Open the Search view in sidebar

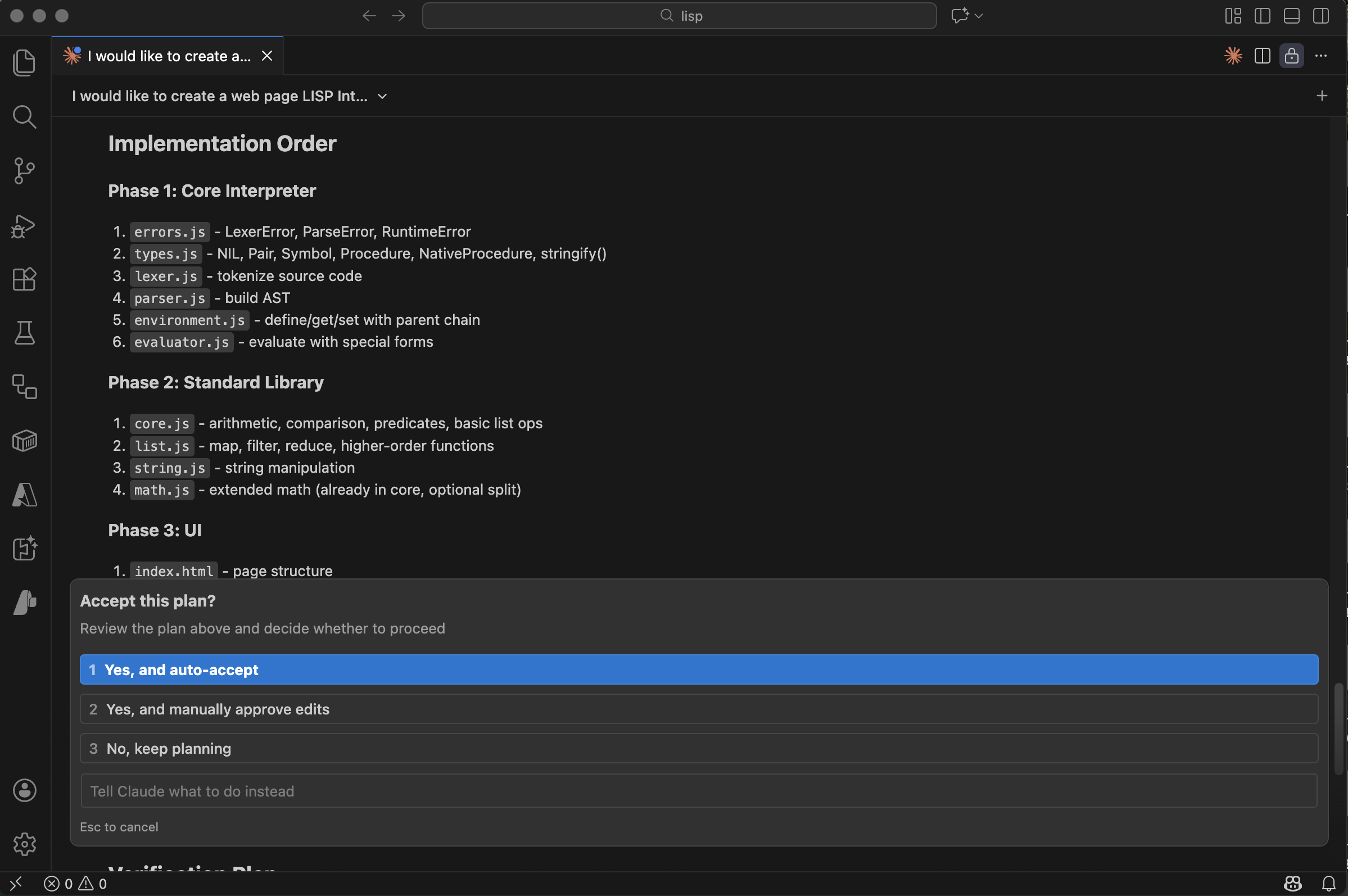24,116
